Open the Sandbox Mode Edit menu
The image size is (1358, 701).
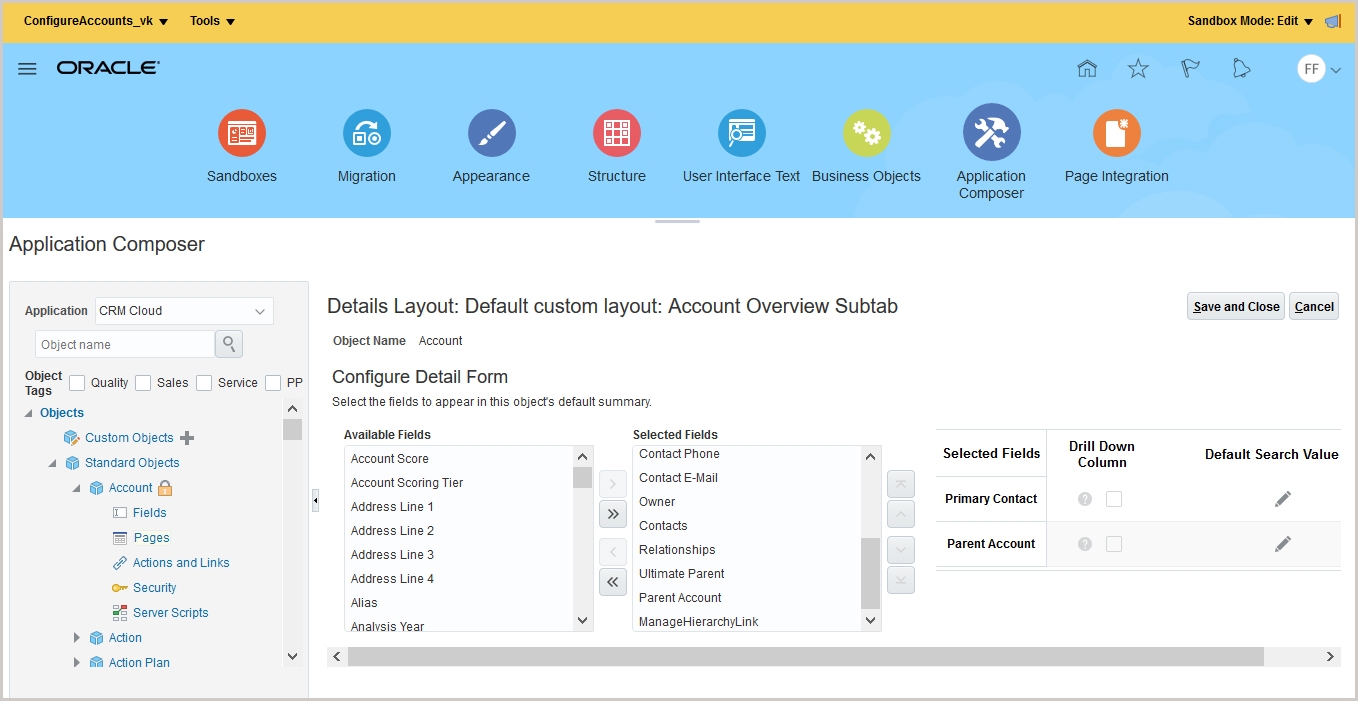(x=1249, y=20)
